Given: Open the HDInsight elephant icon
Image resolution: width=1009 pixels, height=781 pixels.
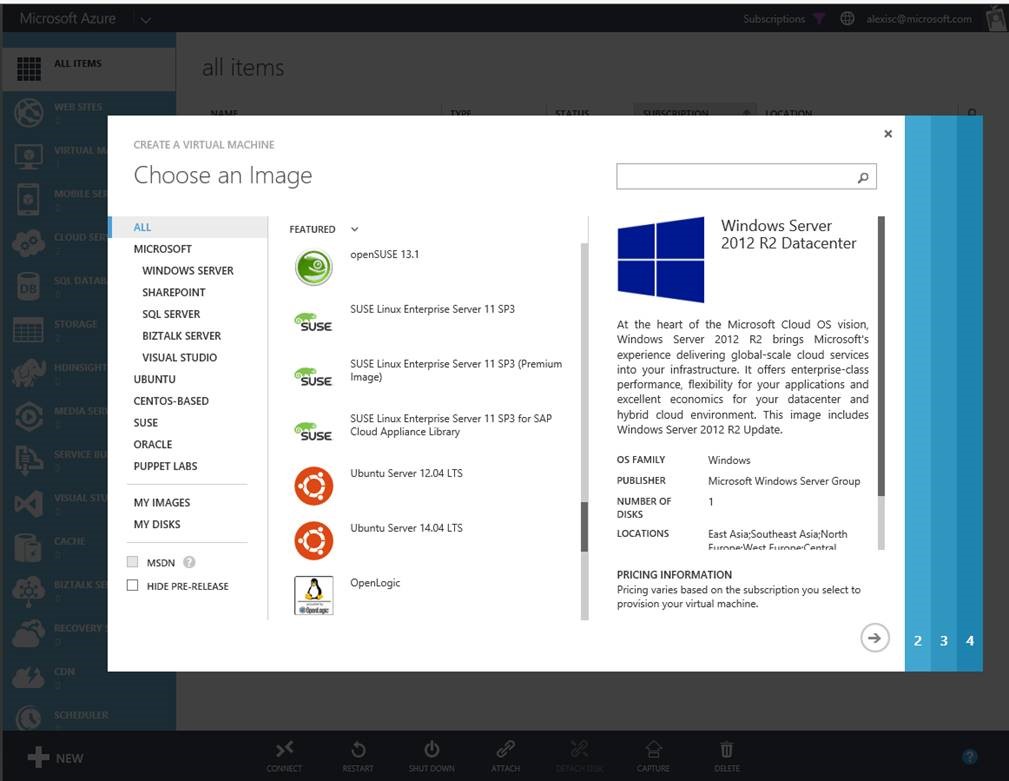Looking at the screenshot, I should [28, 373].
